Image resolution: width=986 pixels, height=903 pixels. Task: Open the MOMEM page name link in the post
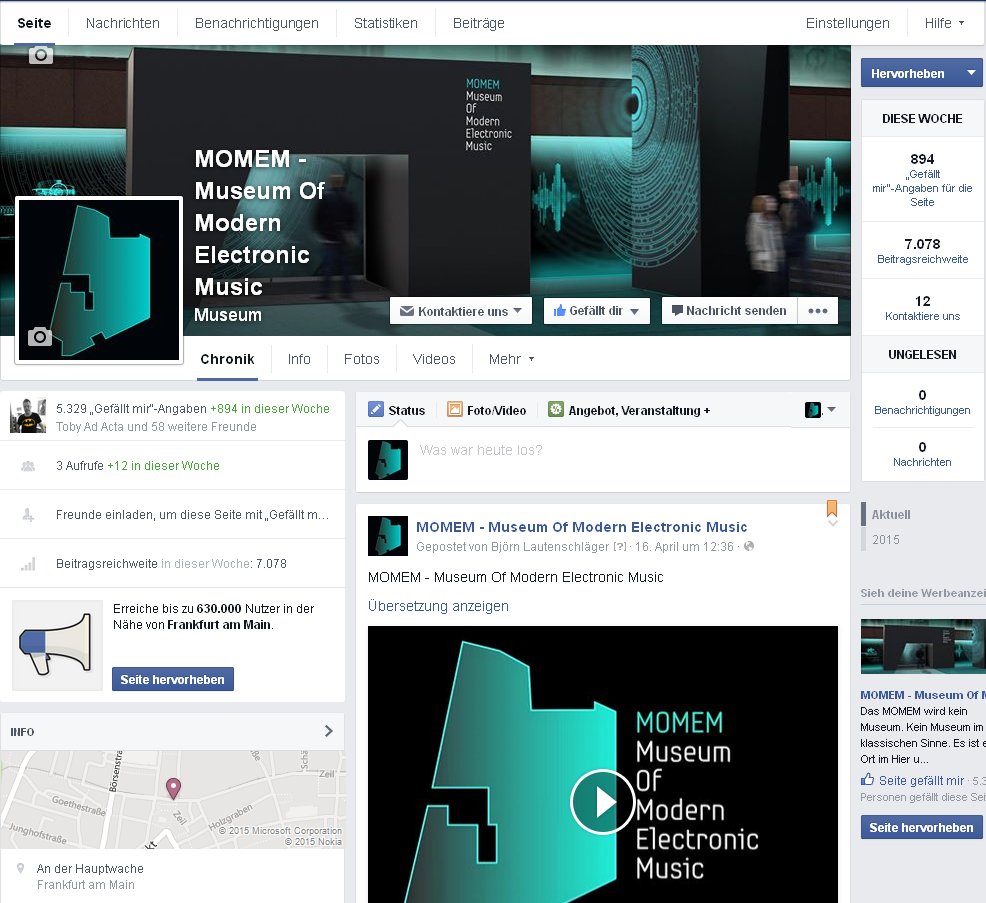pyautogui.click(x=582, y=527)
